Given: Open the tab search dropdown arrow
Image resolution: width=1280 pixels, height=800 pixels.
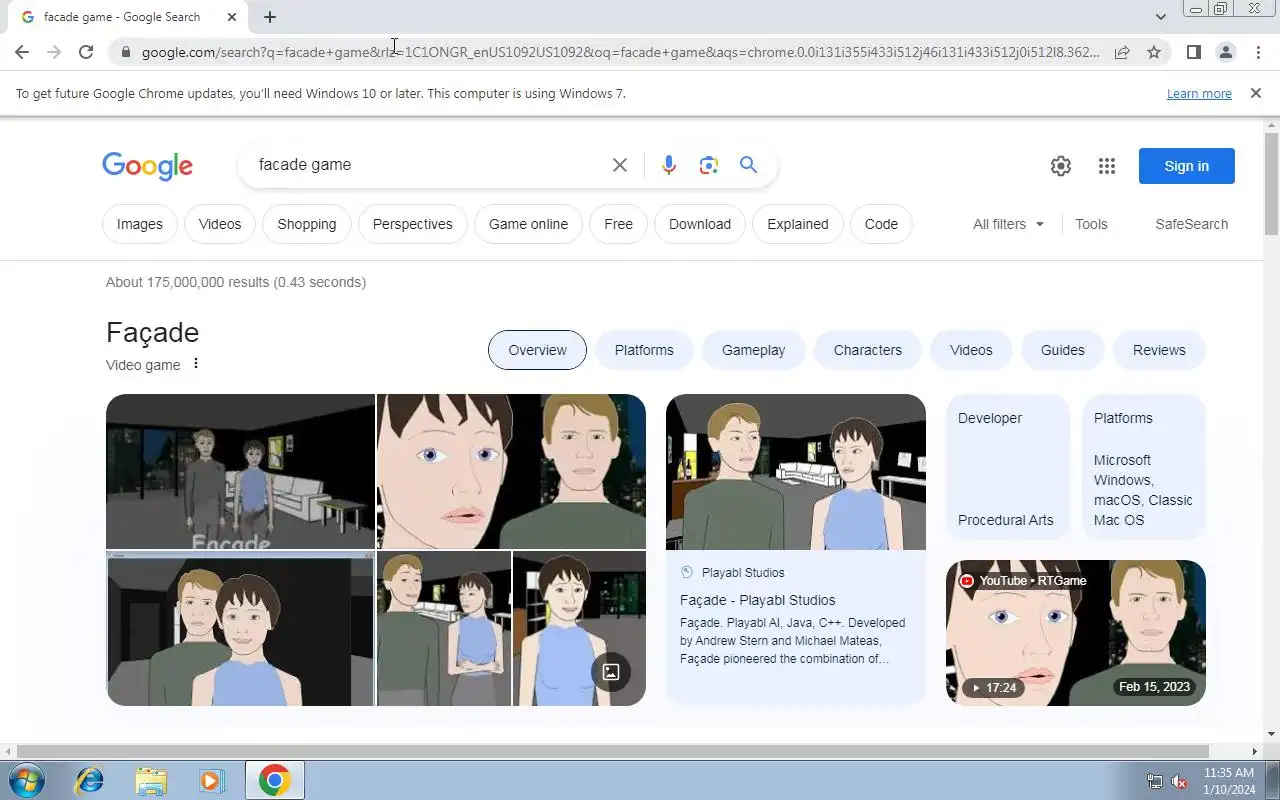Looking at the screenshot, I should click(1160, 17).
